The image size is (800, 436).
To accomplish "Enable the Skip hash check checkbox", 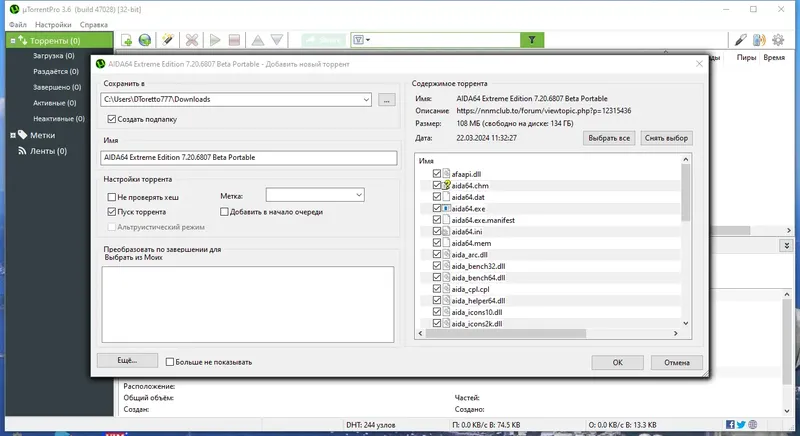I will pyautogui.click(x=112, y=197).
